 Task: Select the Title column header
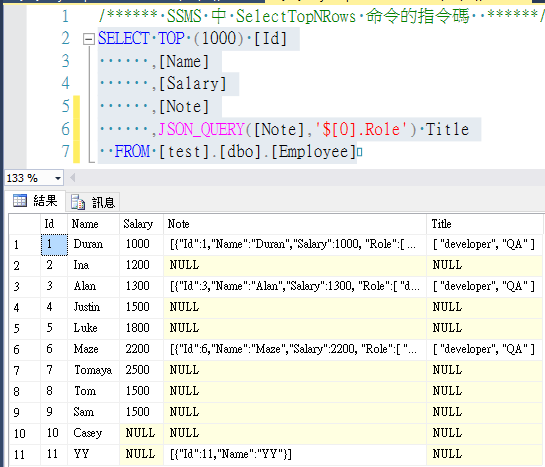(484, 224)
